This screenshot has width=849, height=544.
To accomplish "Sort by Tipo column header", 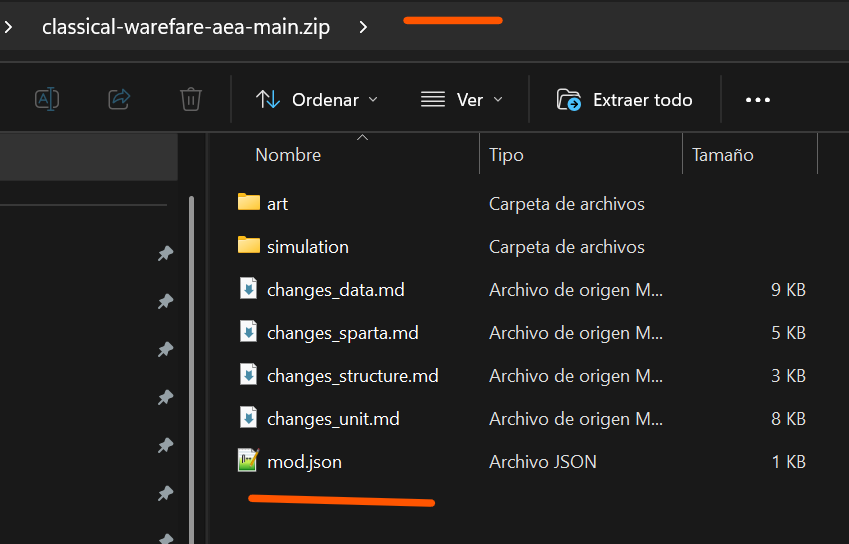I will pos(506,155).
